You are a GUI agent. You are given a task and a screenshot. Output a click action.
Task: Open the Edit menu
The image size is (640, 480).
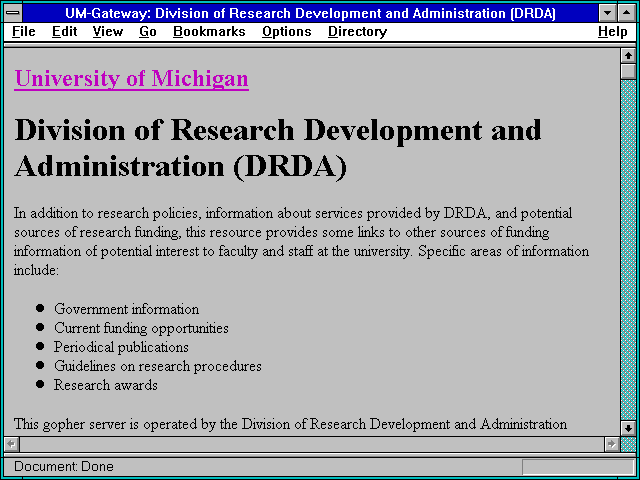pos(64,32)
